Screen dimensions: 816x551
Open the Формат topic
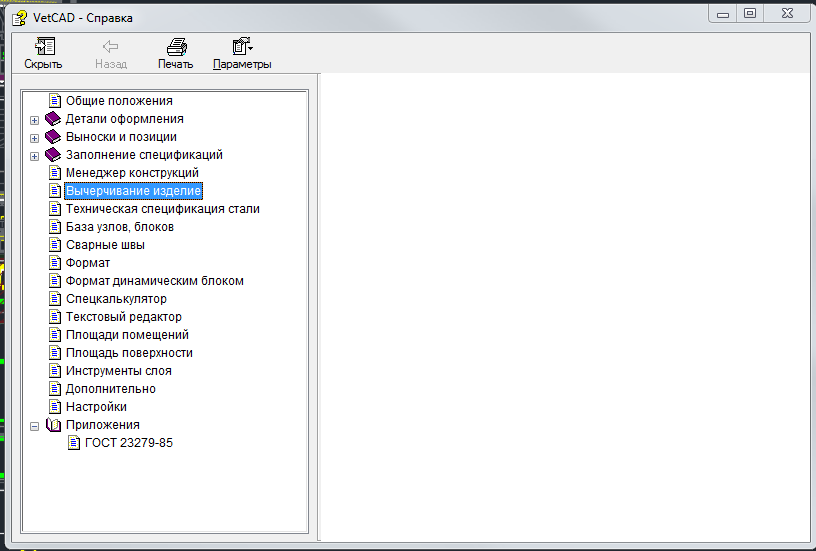(x=88, y=263)
